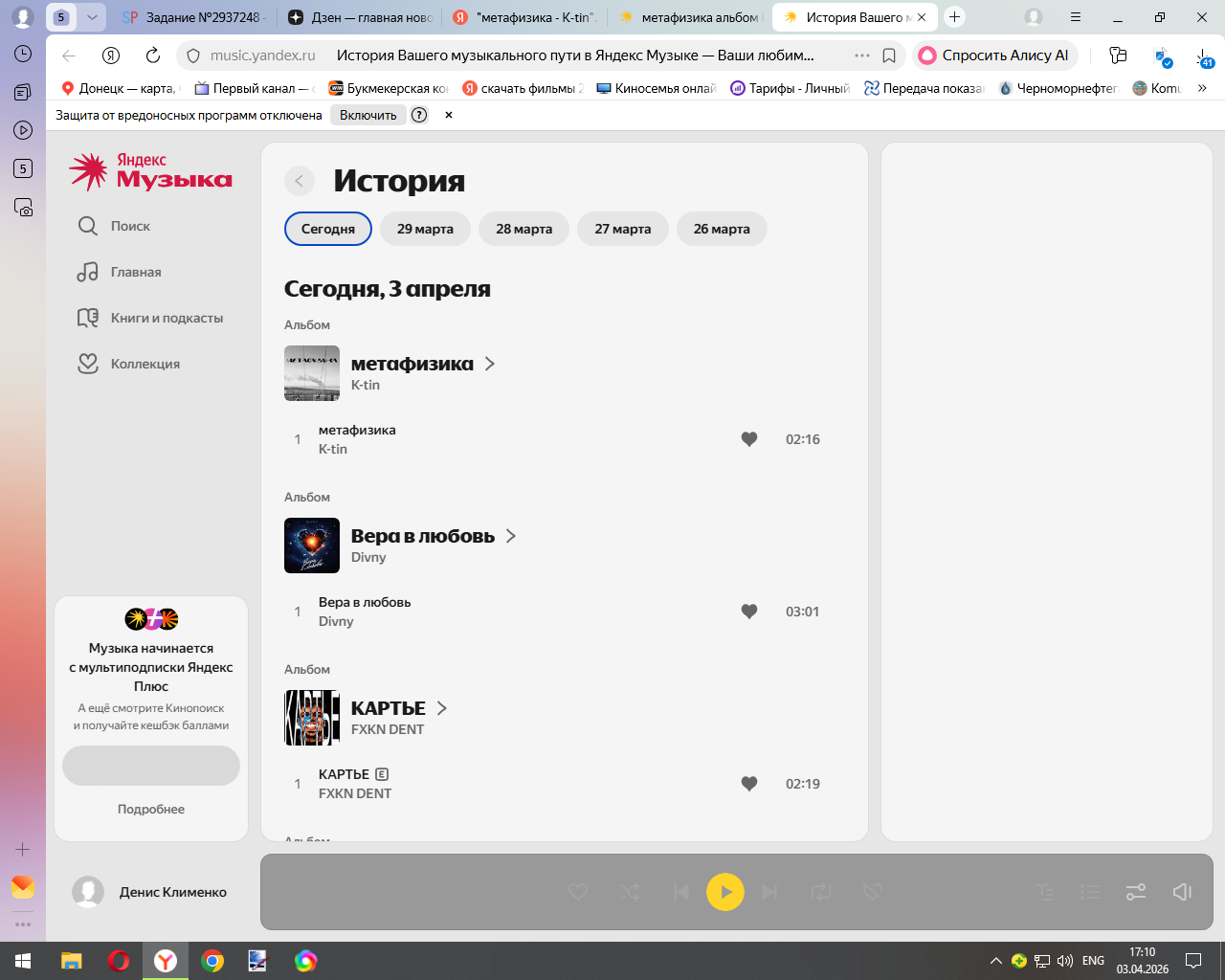Open Поиск in the Yandex Music sidebar

click(x=114, y=226)
